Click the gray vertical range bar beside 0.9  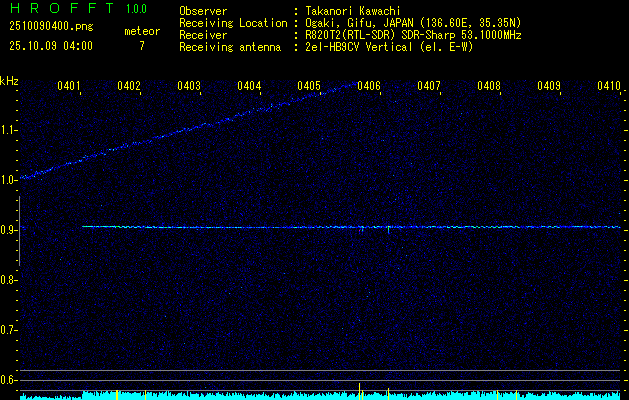(20, 231)
